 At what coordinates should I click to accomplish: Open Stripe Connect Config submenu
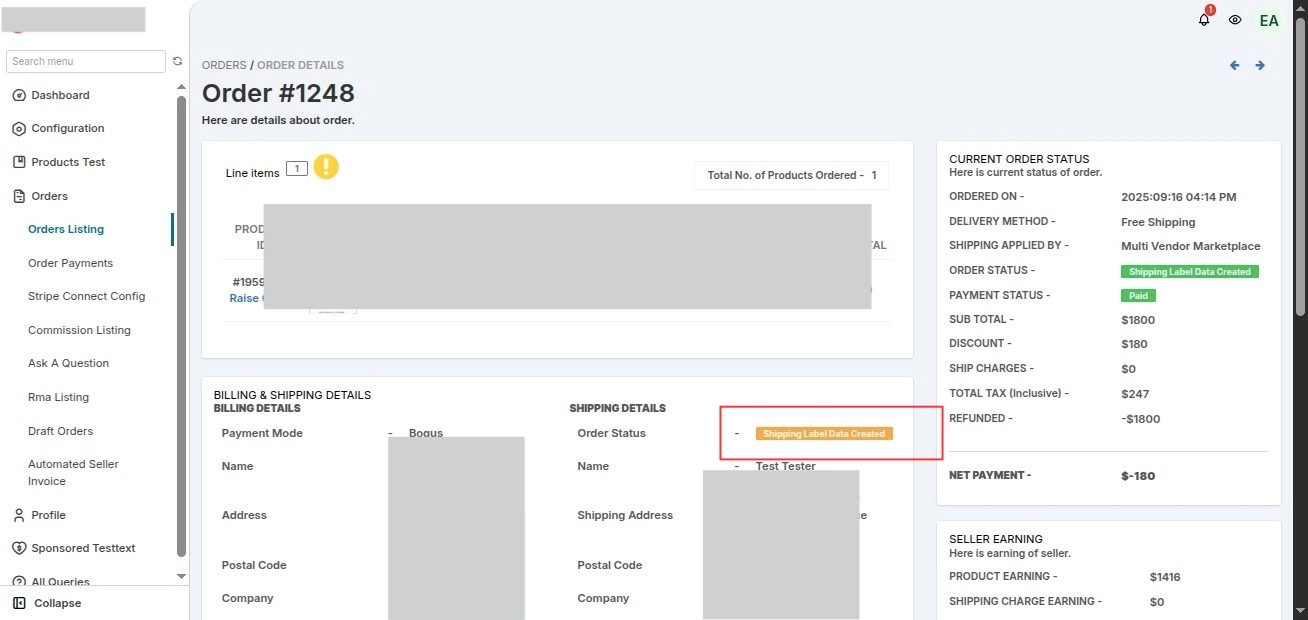[x=86, y=296]
